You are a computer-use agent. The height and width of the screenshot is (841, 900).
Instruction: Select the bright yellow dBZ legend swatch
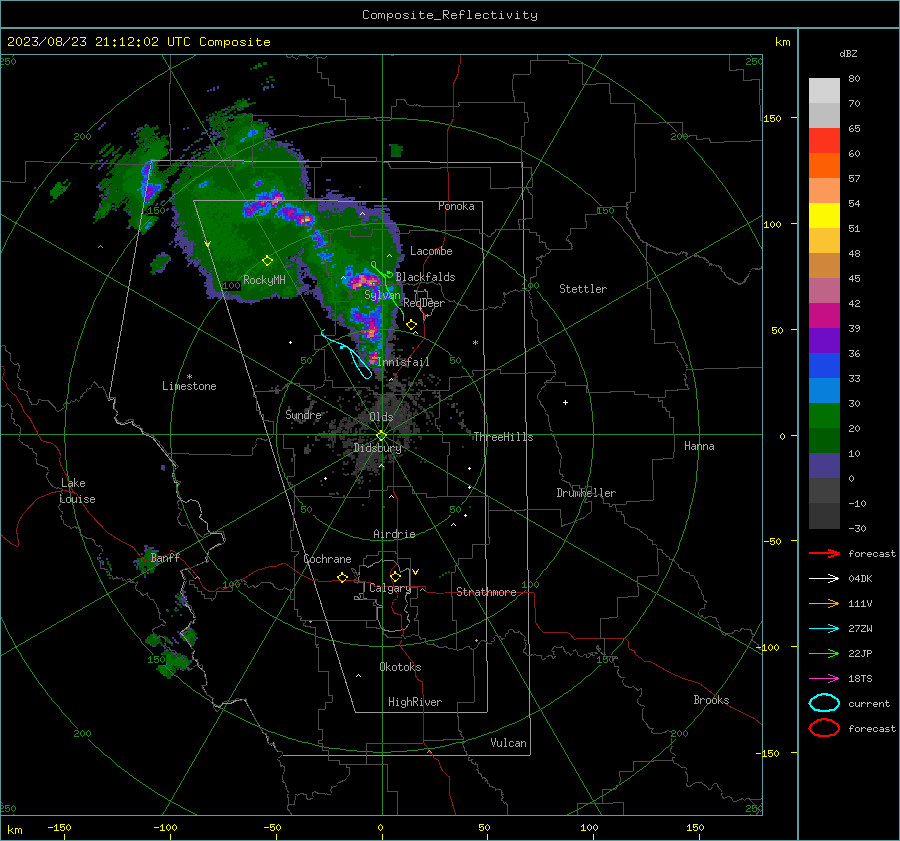[x=824, y=216]
